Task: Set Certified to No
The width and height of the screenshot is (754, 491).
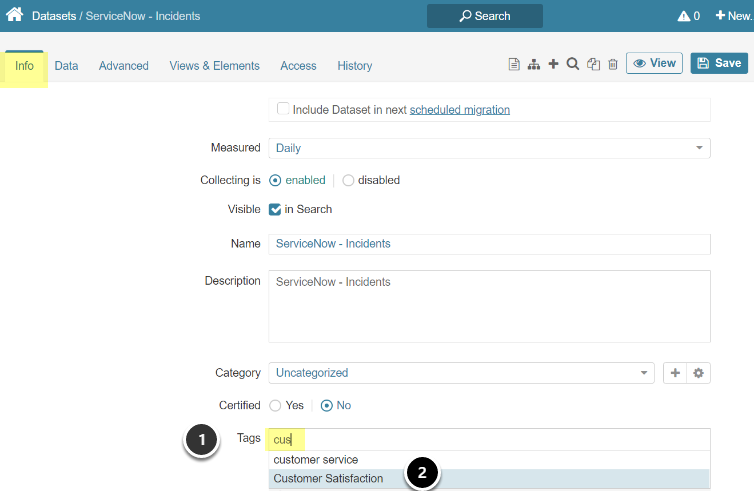Action: click(327, 406)
